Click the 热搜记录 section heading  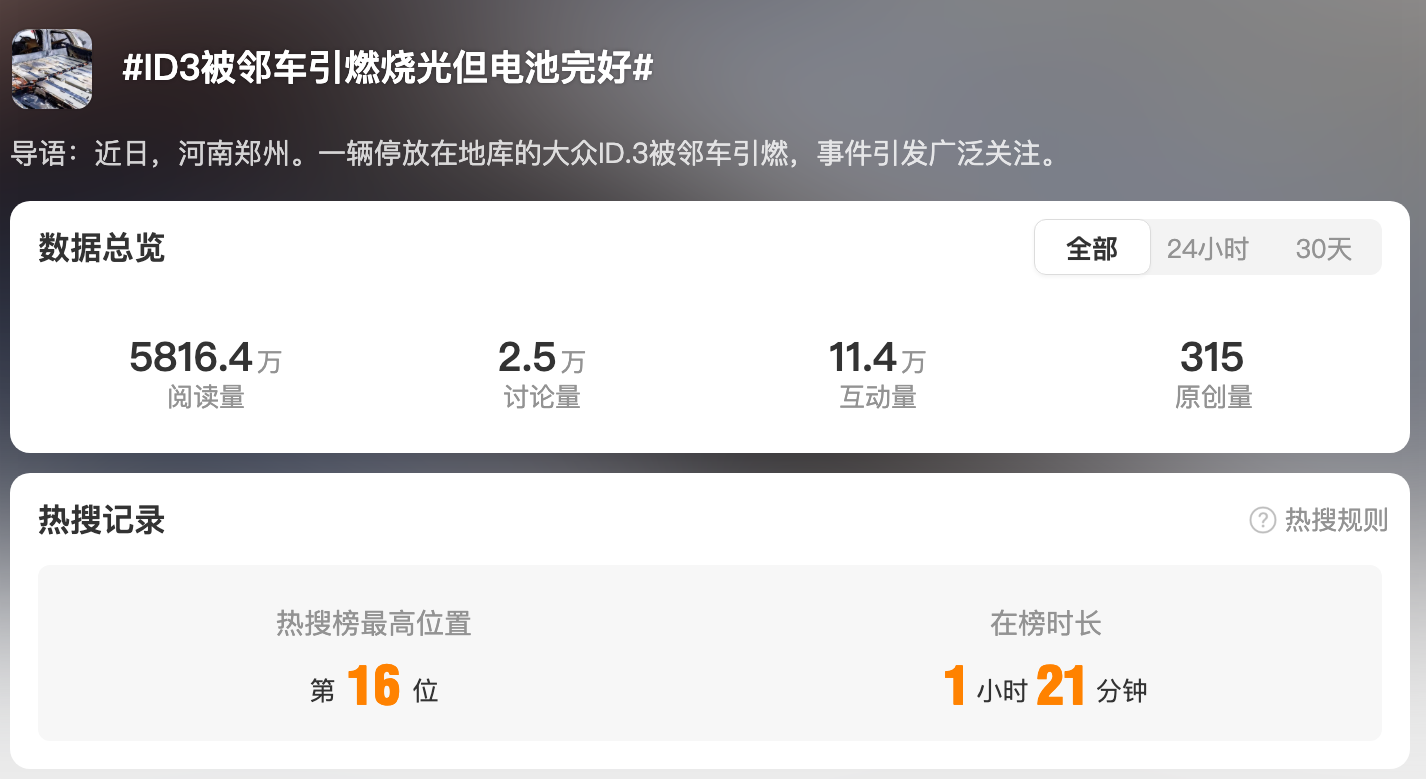(x=101, y=520)
